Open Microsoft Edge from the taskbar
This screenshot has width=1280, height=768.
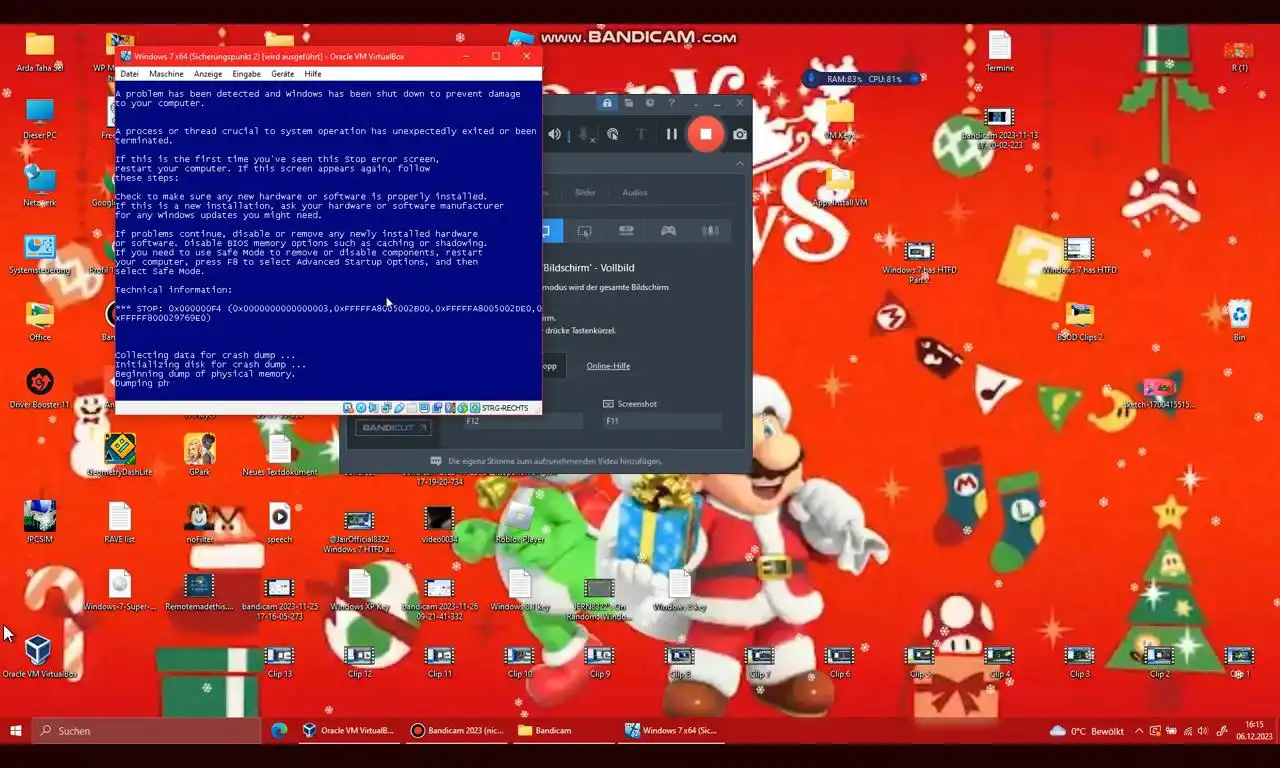(x=279, y=730)
